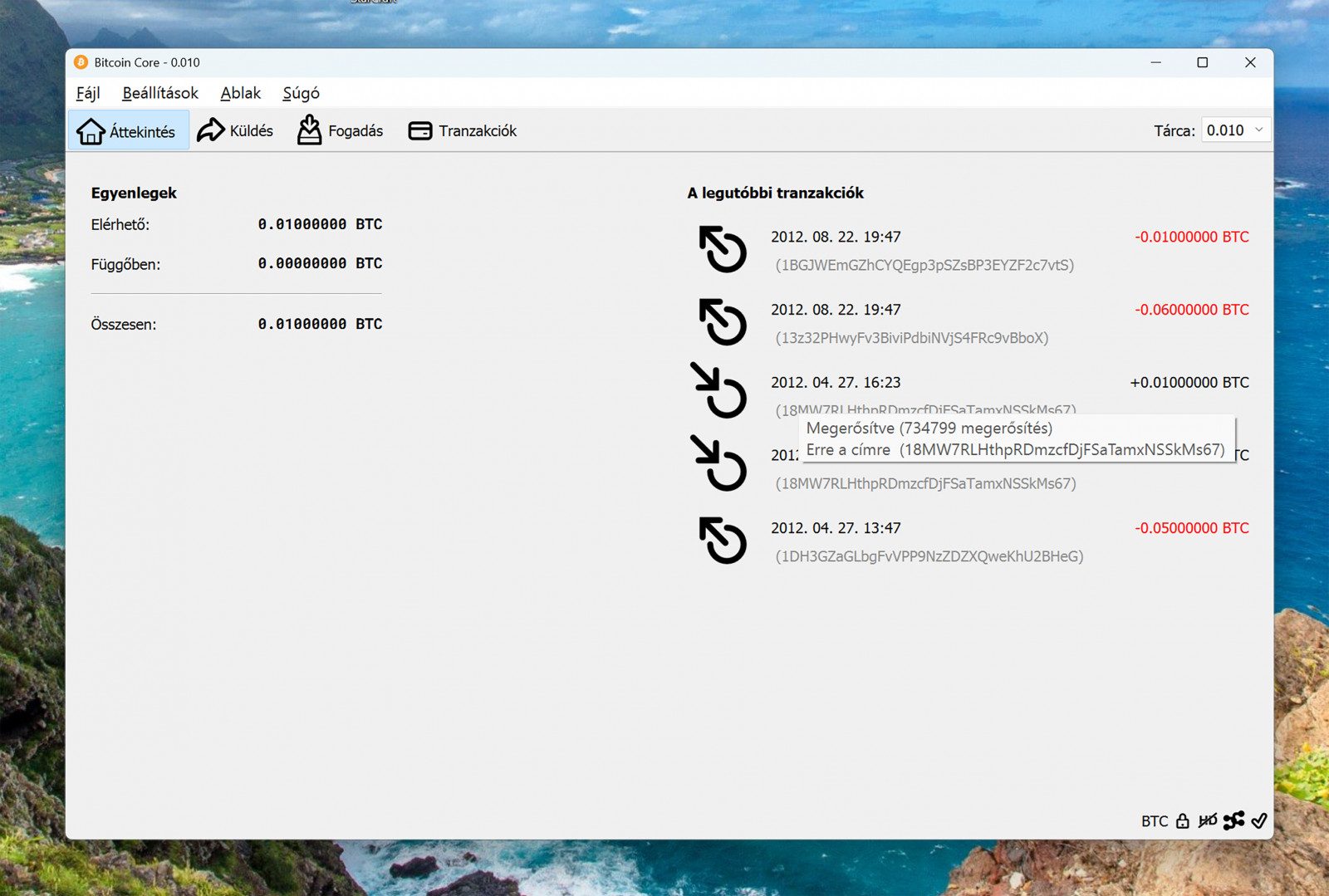Screen dimensions: 1329x896
Task: Click the Elérhető balance value
Action: [320, 224]
